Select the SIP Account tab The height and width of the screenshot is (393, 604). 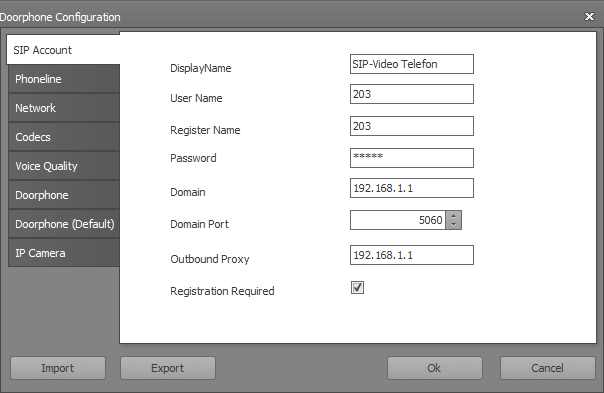[63, 50]
